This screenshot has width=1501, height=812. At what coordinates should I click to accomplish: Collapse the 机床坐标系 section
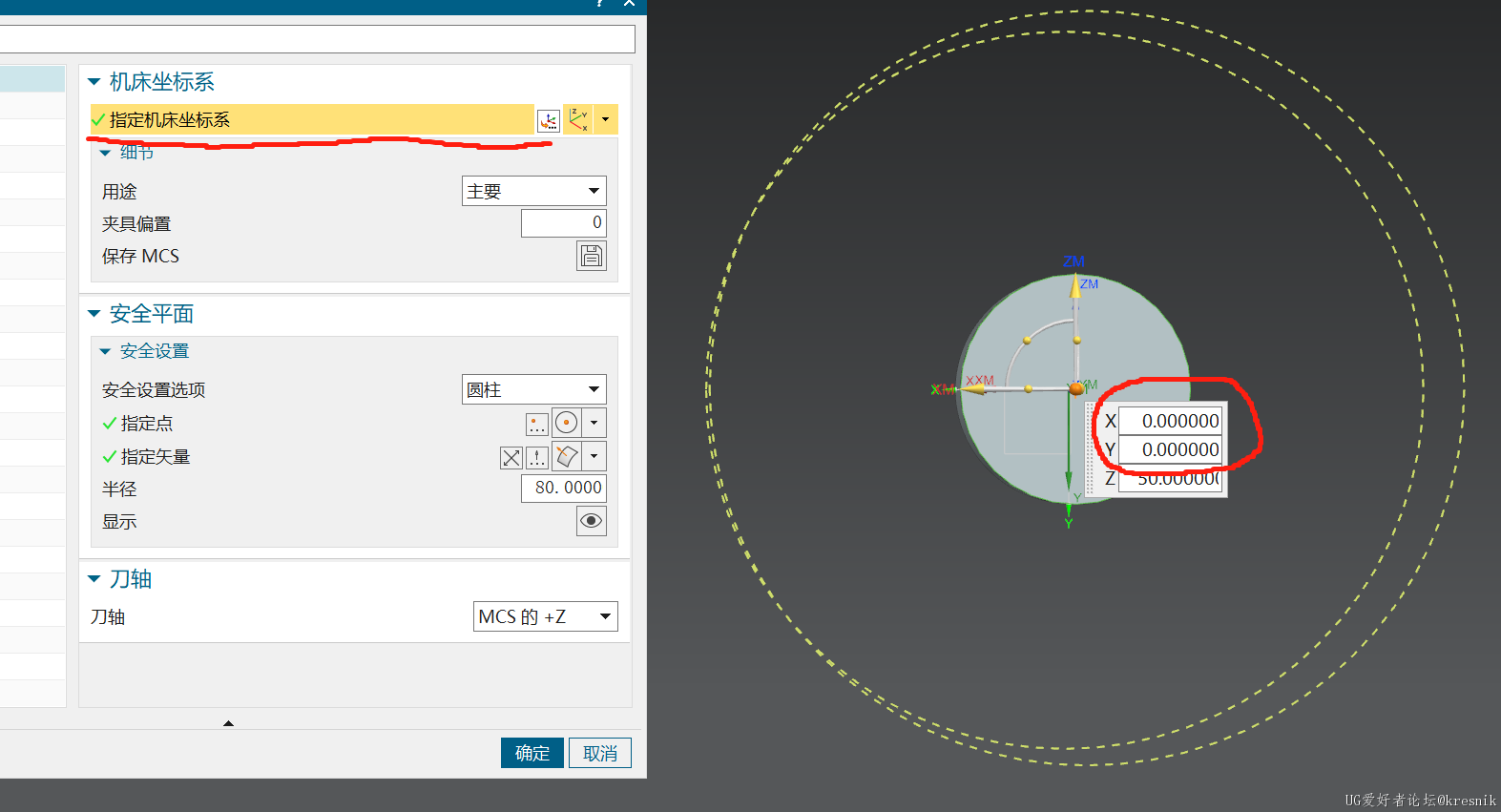click(94, 82)
